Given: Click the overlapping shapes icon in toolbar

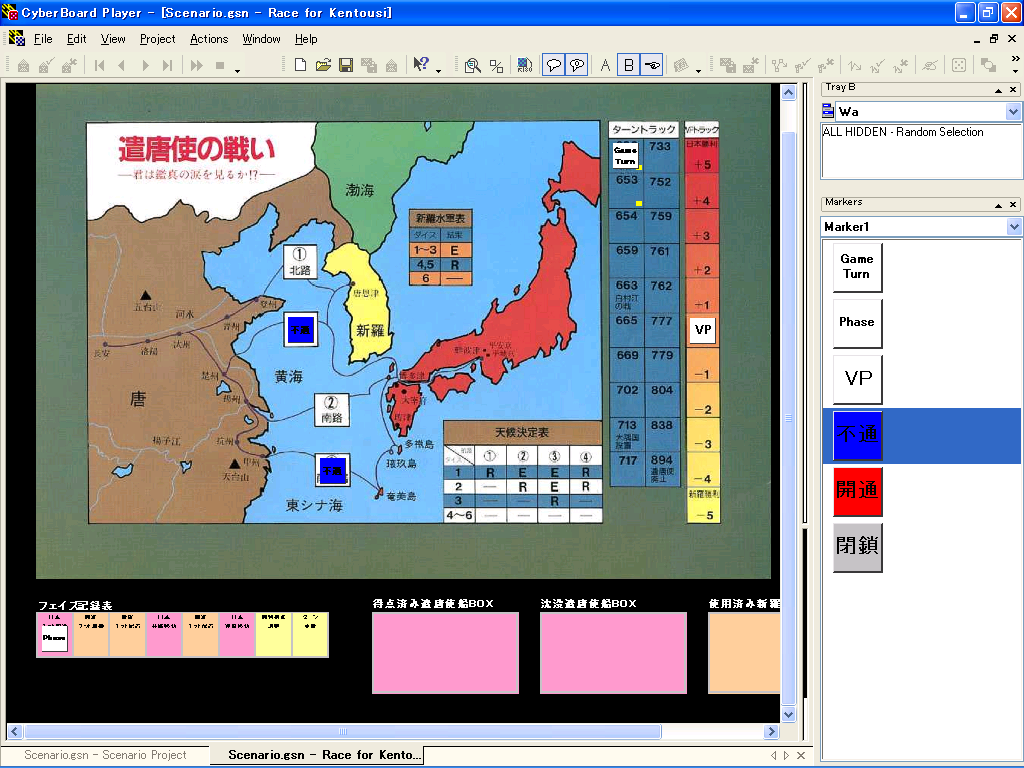Looking at the screenshot, I should click(x=988, y=65).
